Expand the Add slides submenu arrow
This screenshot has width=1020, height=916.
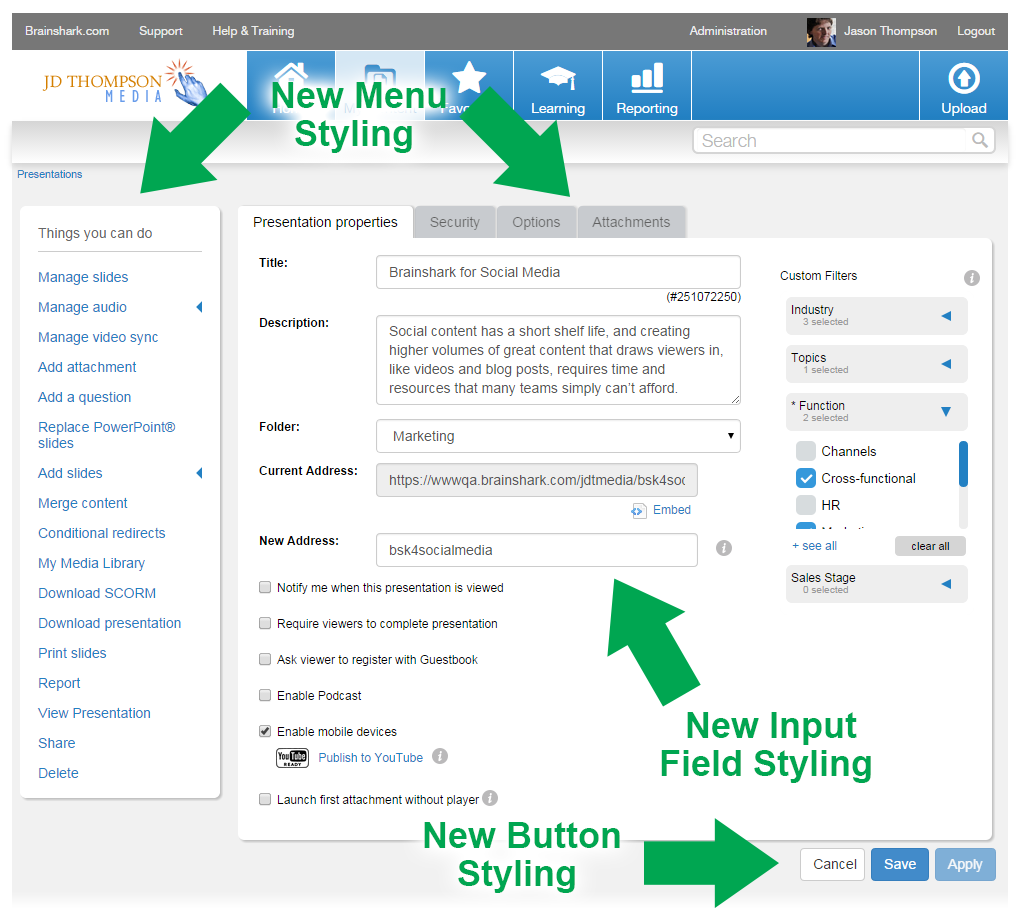[x=200, y=473]
